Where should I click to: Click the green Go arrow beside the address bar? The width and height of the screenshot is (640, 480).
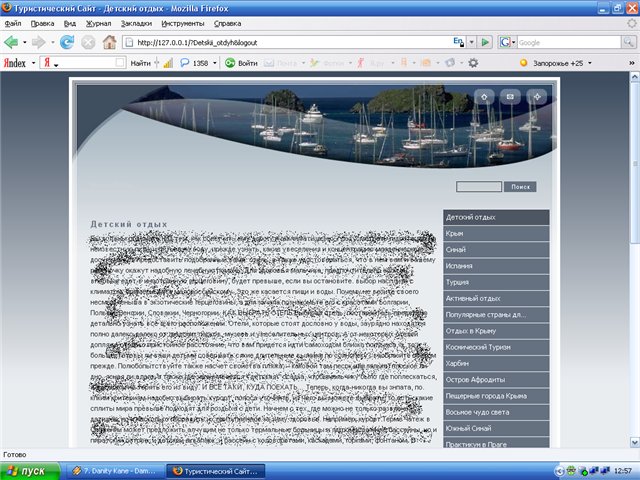[485, 42]
